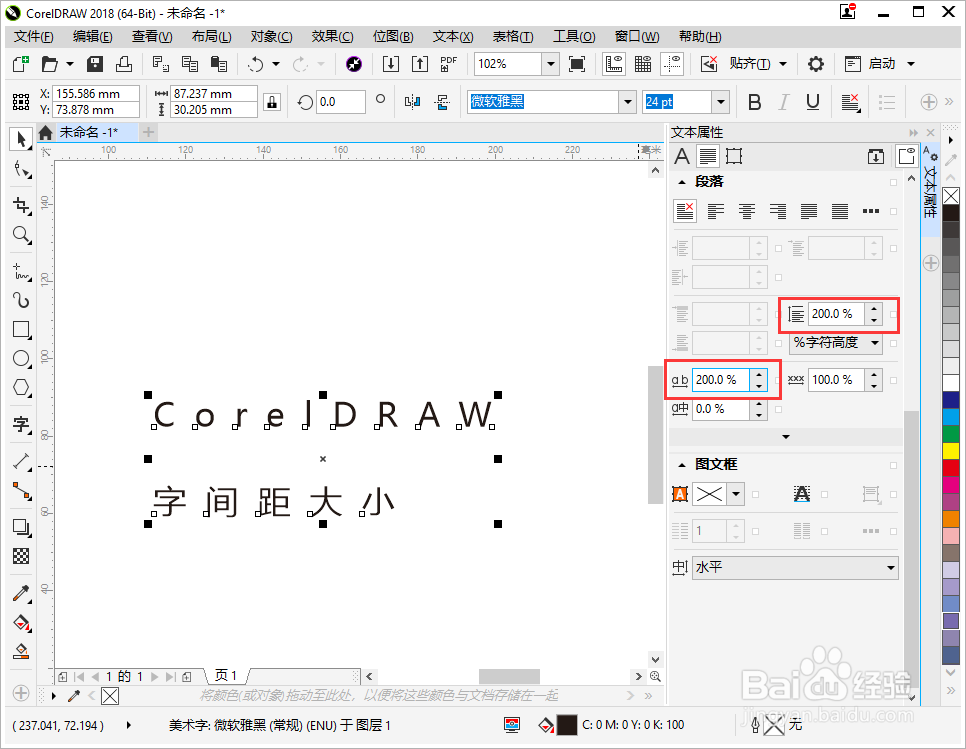Open the 对象(C) menu

point(271,36)
